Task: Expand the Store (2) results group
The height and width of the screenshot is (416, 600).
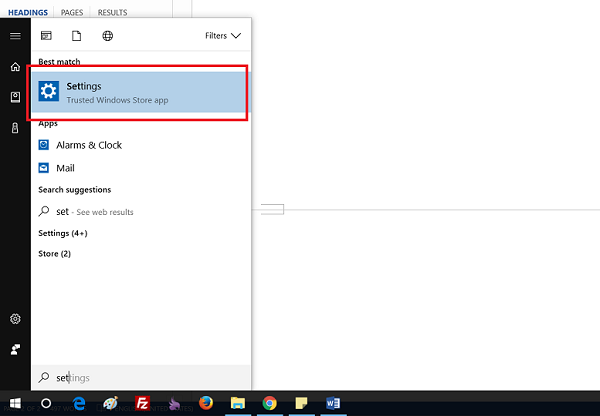Action: 54,254
